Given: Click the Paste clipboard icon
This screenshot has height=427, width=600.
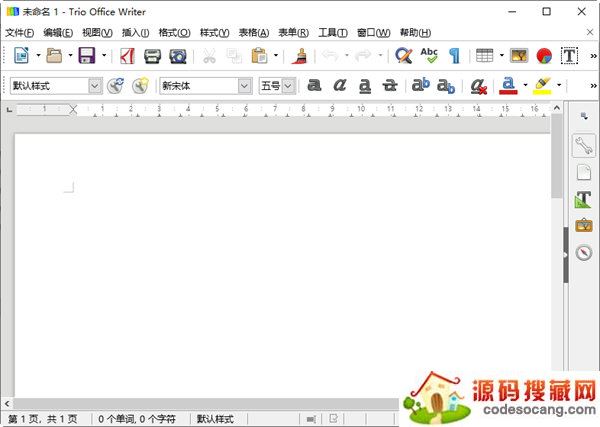Looking at the screenshot, I should point(259,56).
